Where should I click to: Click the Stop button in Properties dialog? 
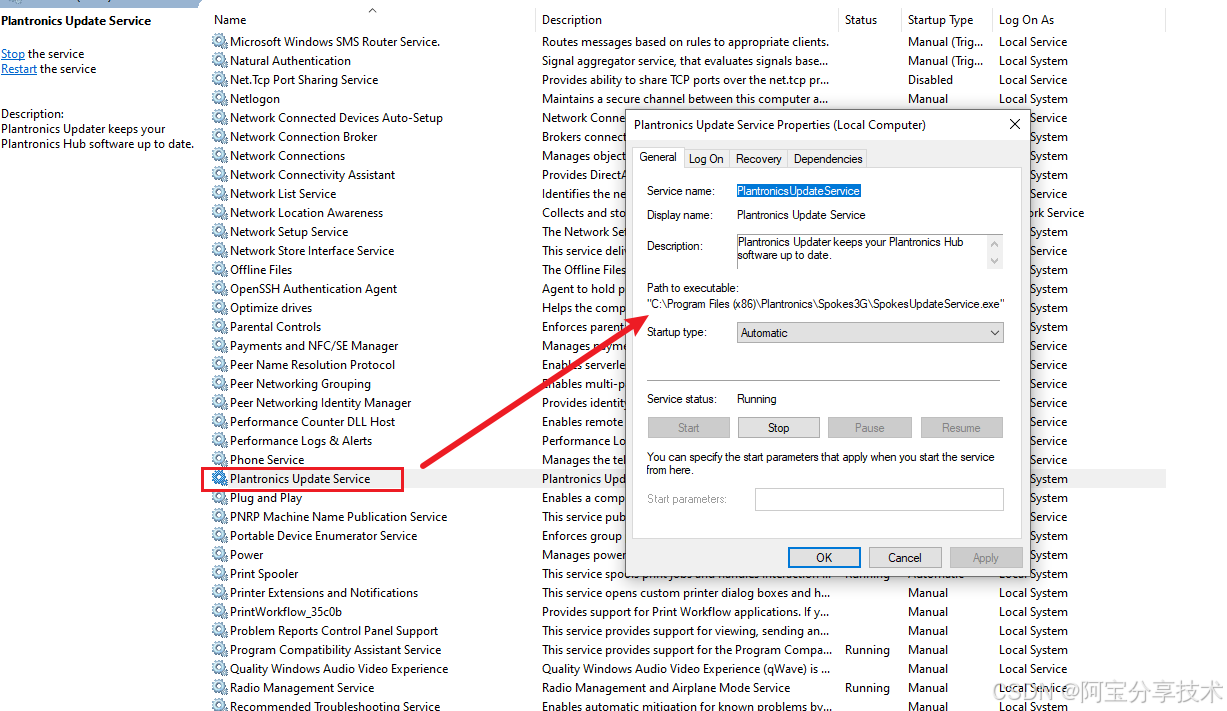779,428
